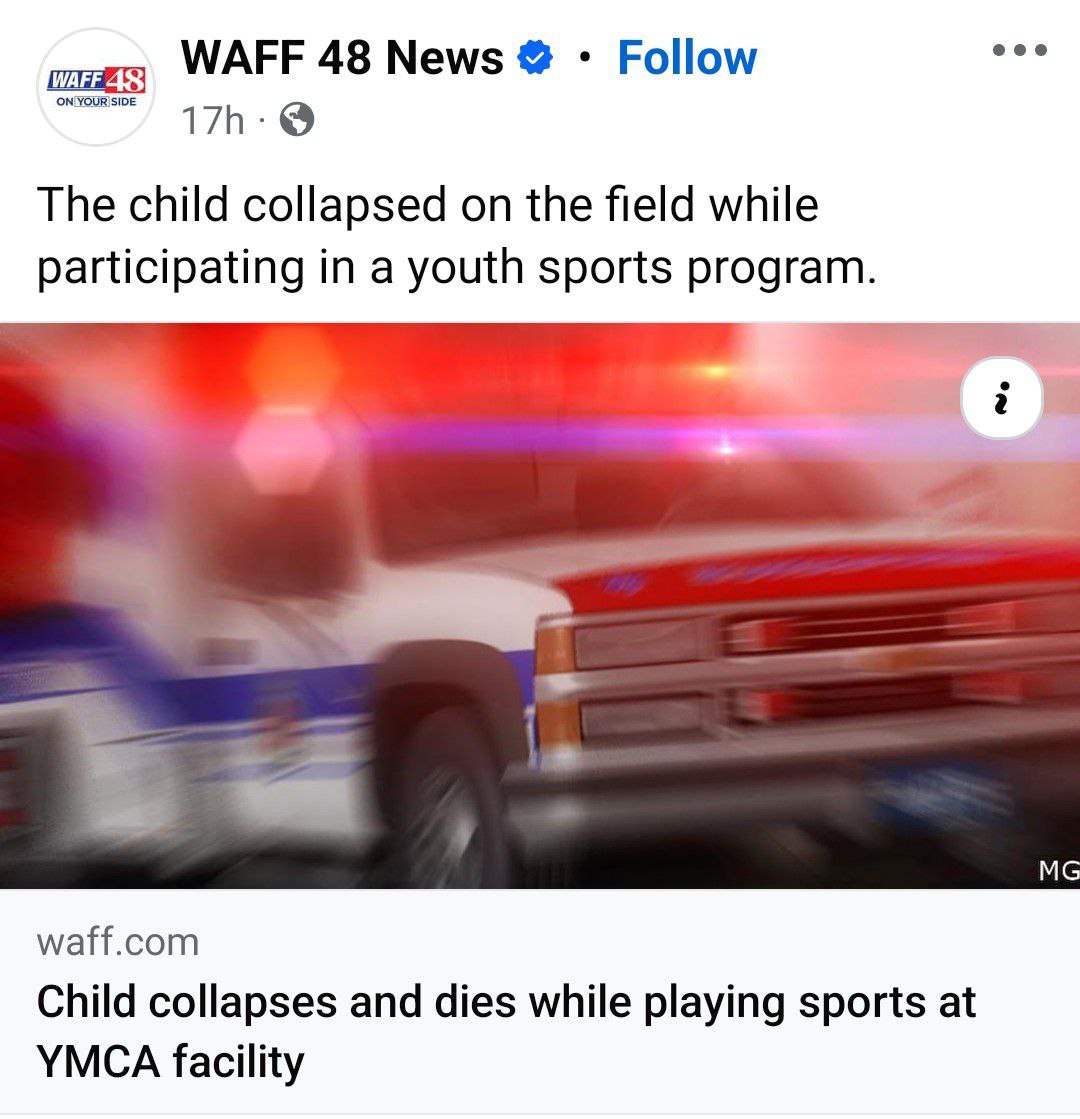Click the blue verified badge

click(535, 58)
